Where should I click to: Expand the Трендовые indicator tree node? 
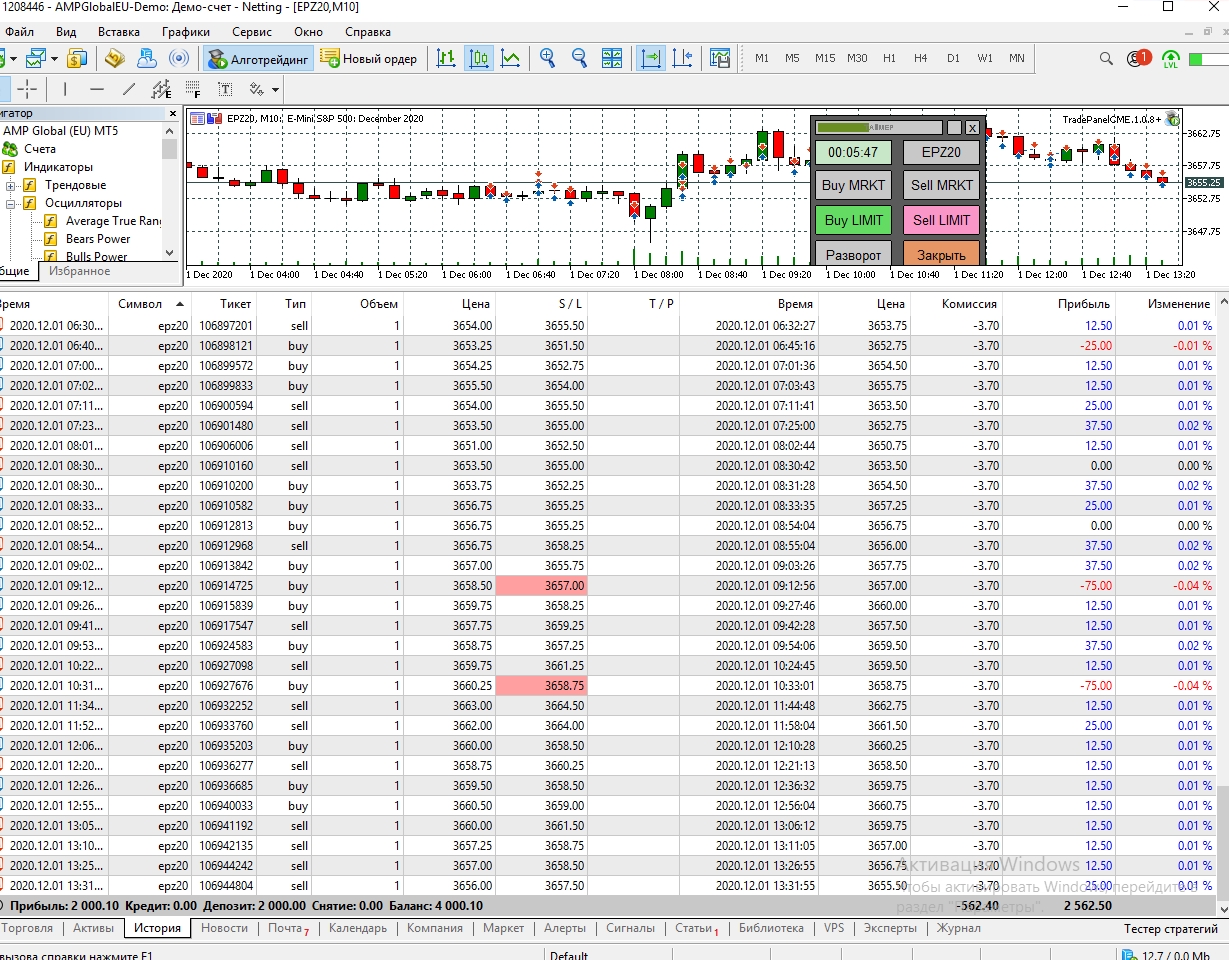tap(11, 185)
